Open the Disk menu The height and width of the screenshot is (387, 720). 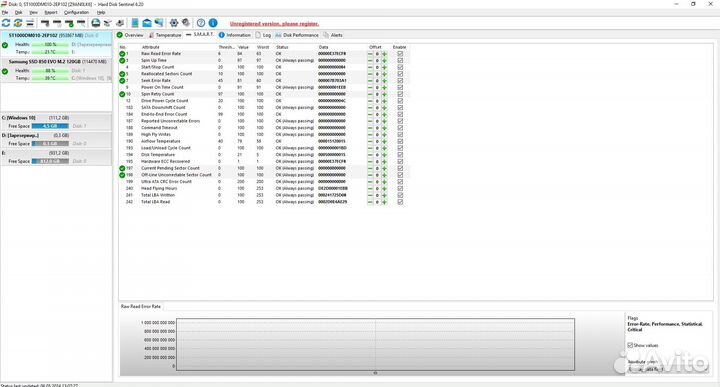click(x=18, y=12)
